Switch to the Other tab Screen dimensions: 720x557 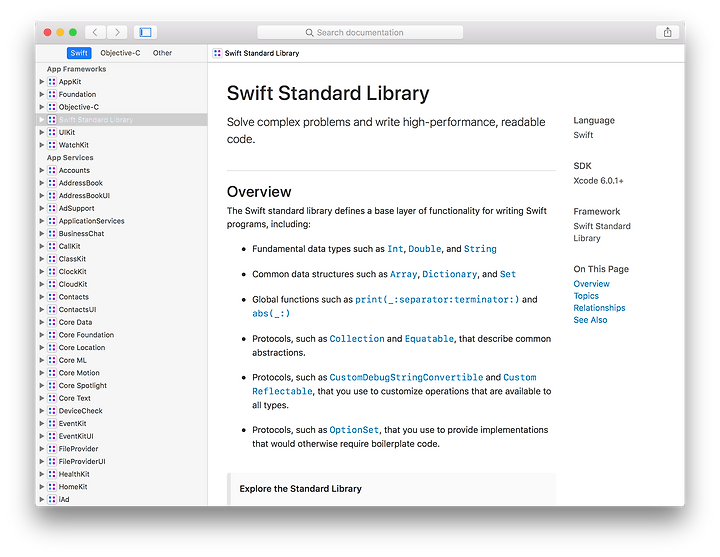point(163,53)
